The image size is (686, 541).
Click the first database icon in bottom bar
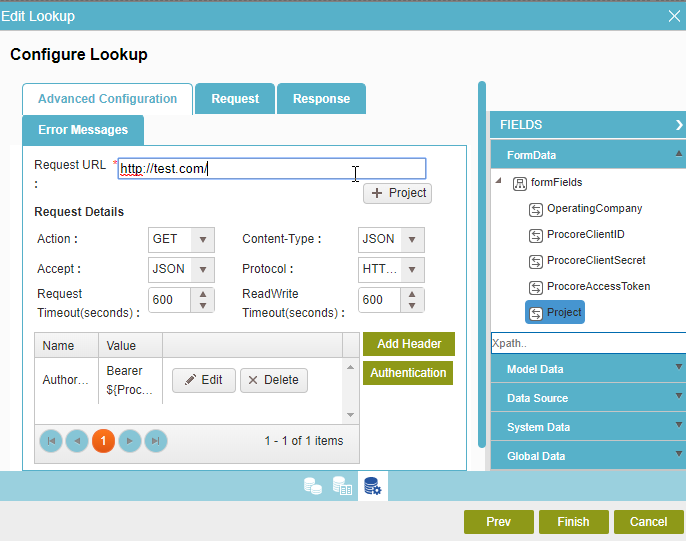(313, 486)
